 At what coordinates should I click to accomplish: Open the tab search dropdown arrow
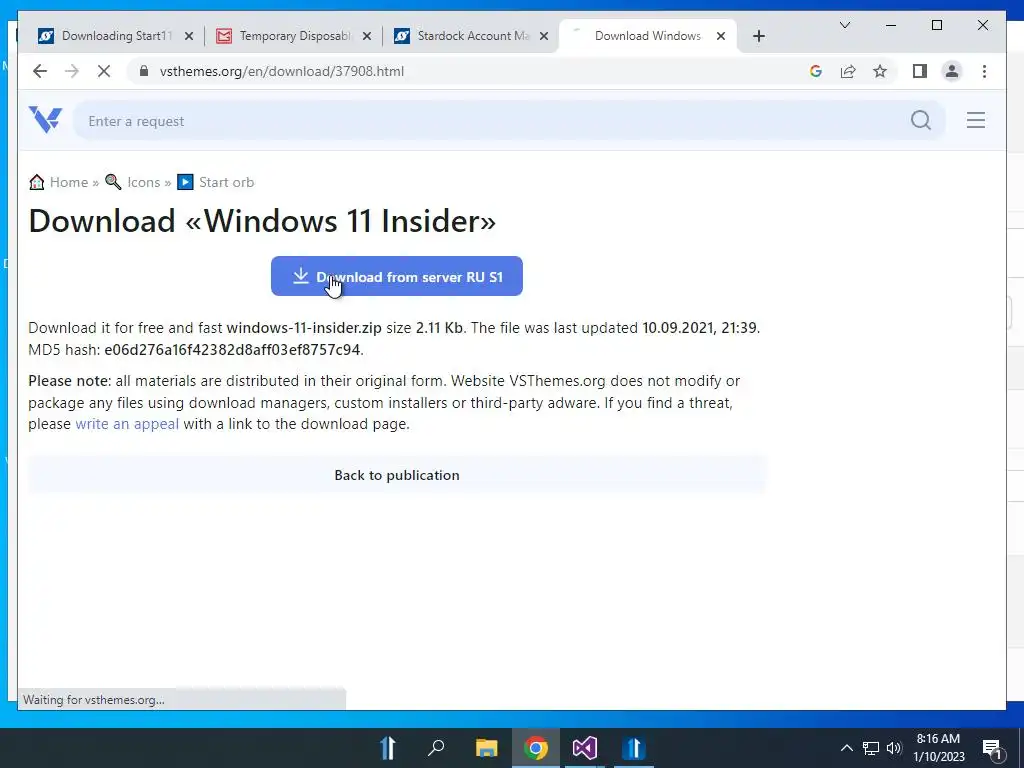[844, 25]
